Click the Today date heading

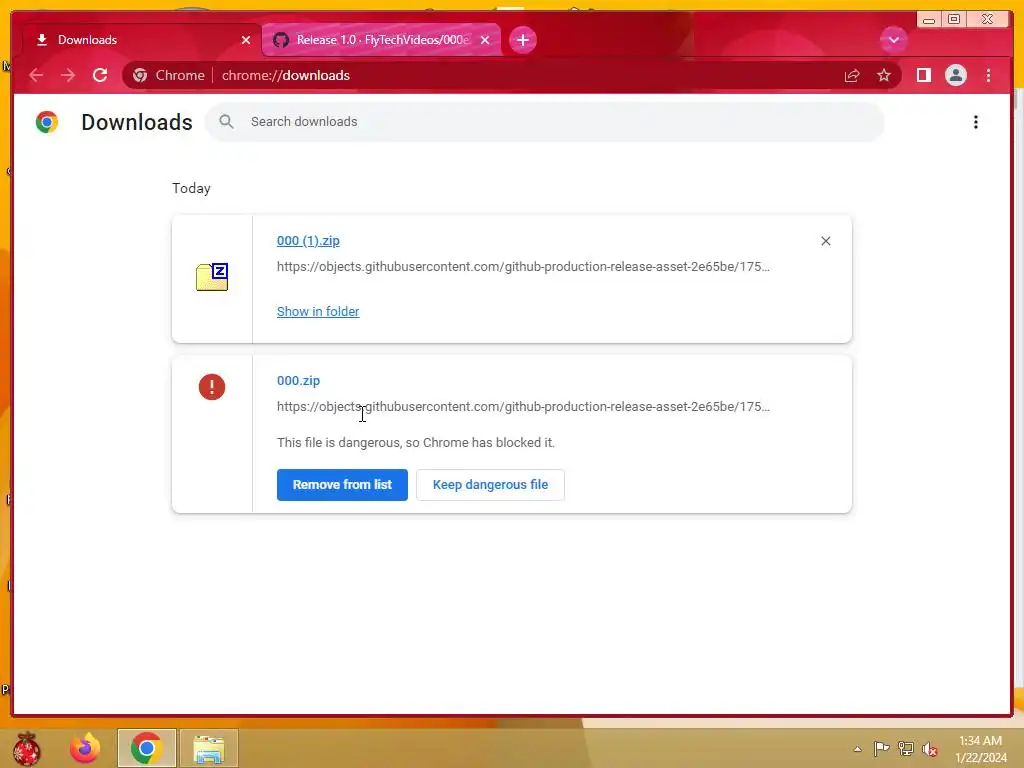[x=191, y=188]
